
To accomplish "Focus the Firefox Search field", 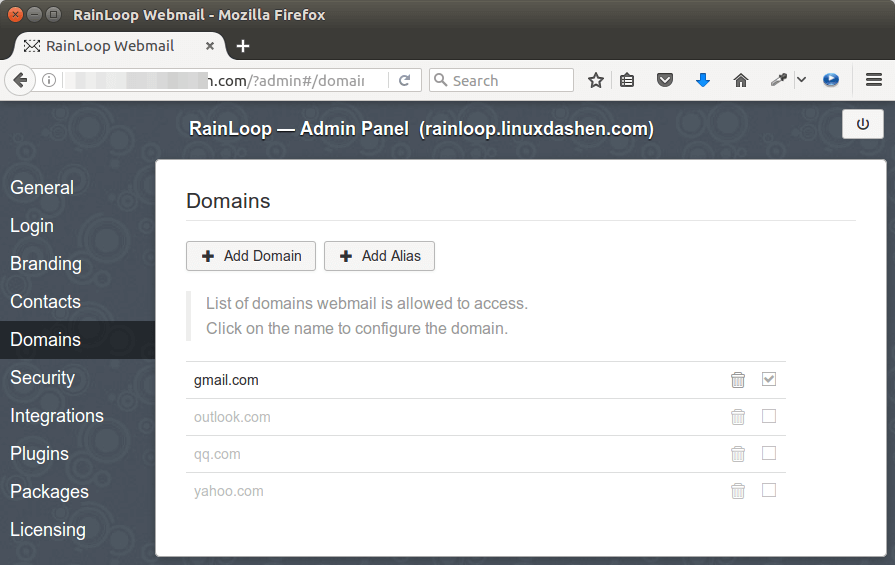I will (x=510, y=81).
